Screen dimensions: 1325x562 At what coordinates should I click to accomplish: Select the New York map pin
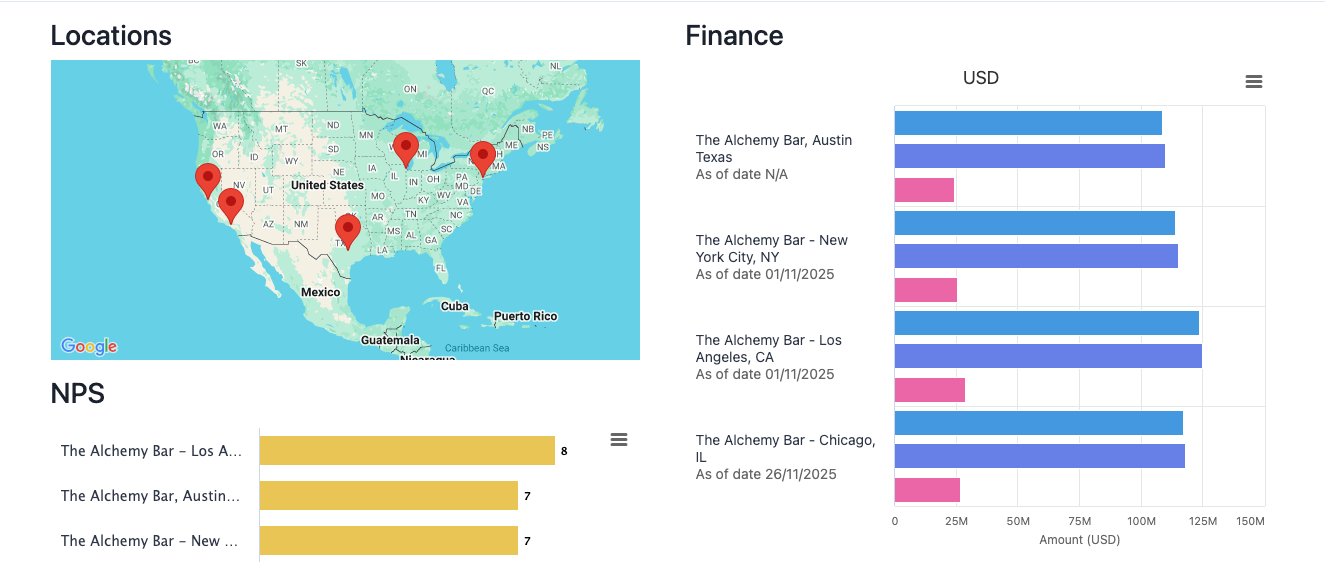(x=483, y=159)
